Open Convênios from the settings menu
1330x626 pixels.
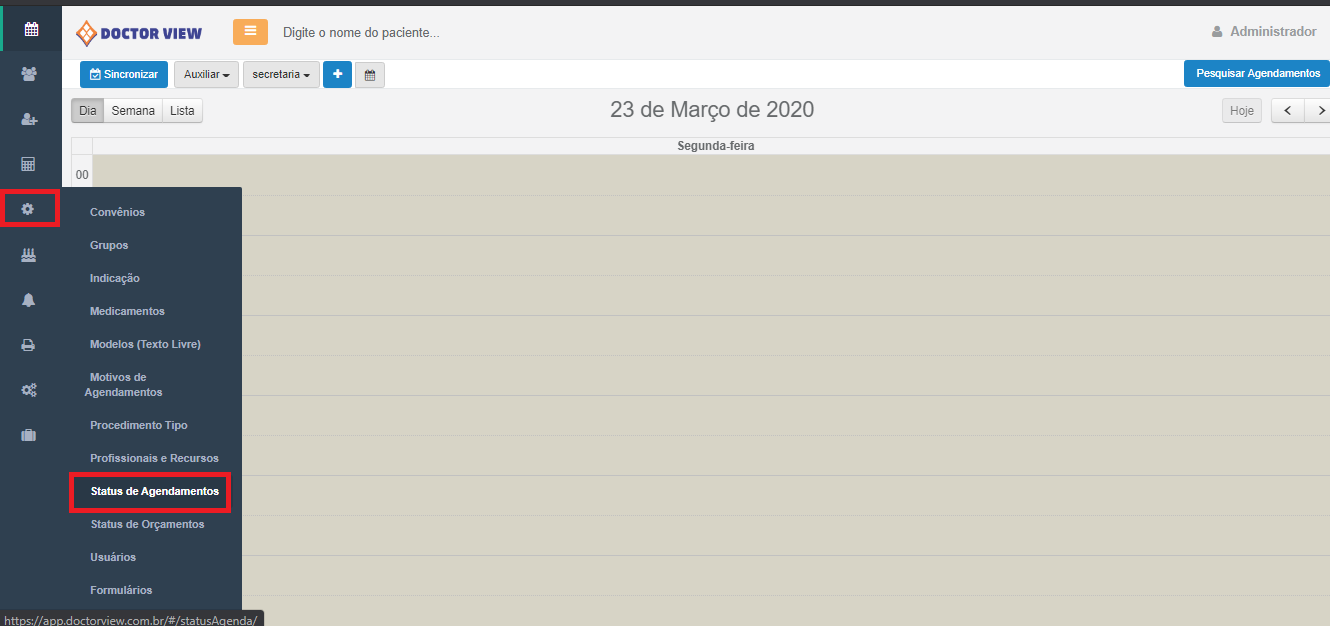tap(117, 212)
